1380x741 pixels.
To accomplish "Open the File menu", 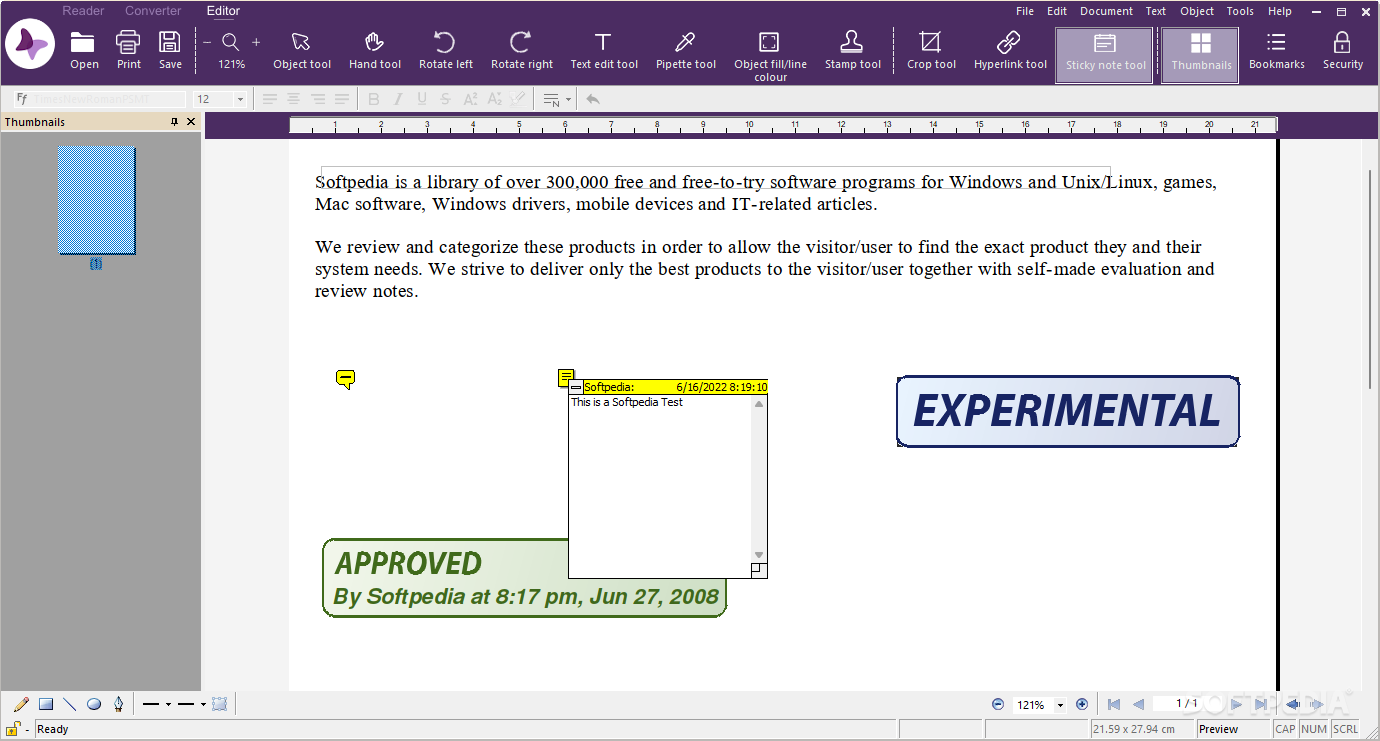I will (1025, 11).
